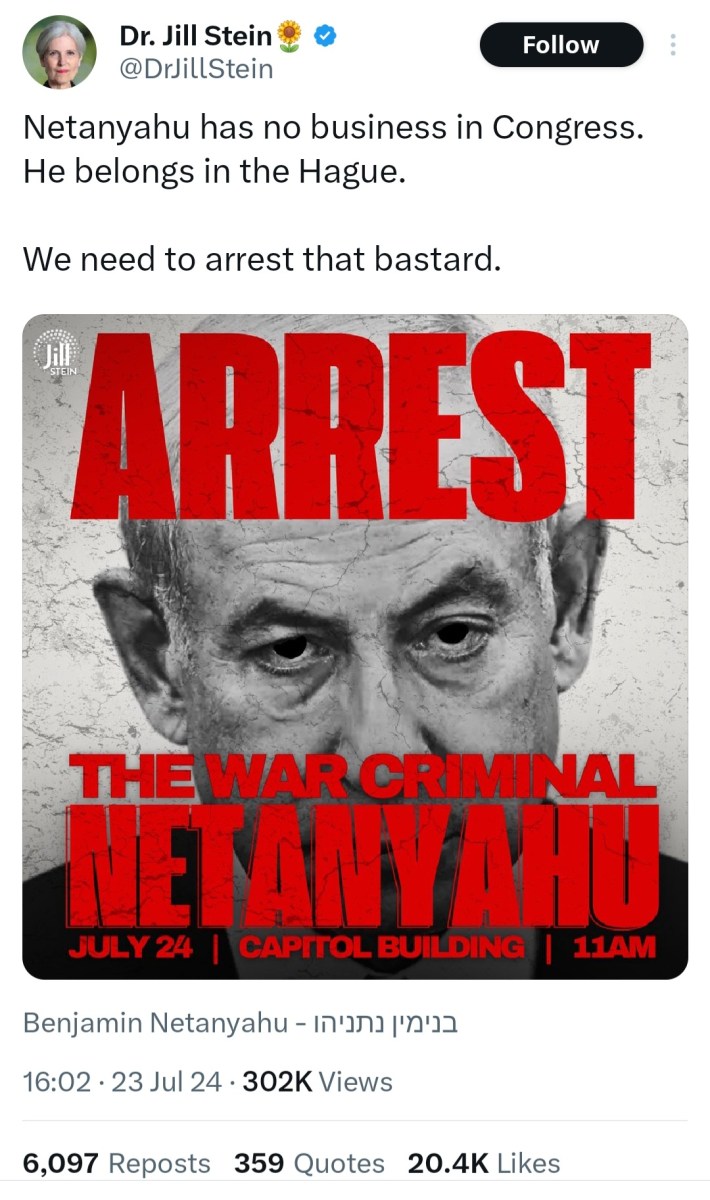Click the blue verified checkmark badge
The height and width of the screenshot is (1200, 710).
(x=325, y=37)
